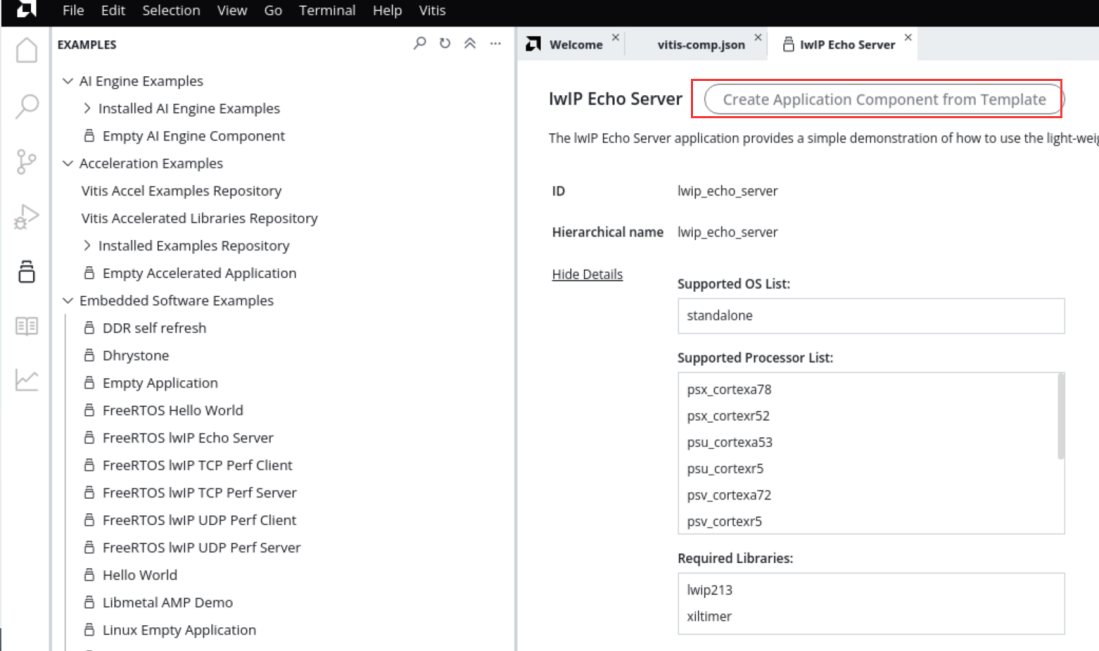Open the Analysis chart icon in activity bar

[27, 380]
